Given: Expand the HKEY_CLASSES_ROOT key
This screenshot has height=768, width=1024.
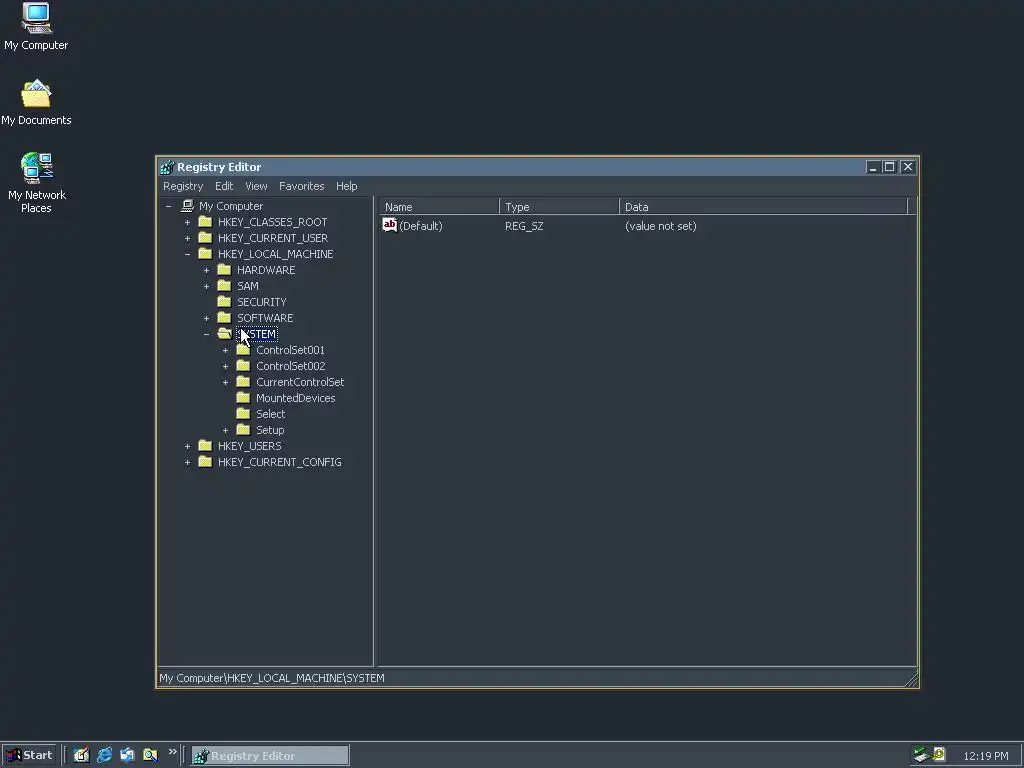Looking at the screenshot, I should (x=187, y=222).
